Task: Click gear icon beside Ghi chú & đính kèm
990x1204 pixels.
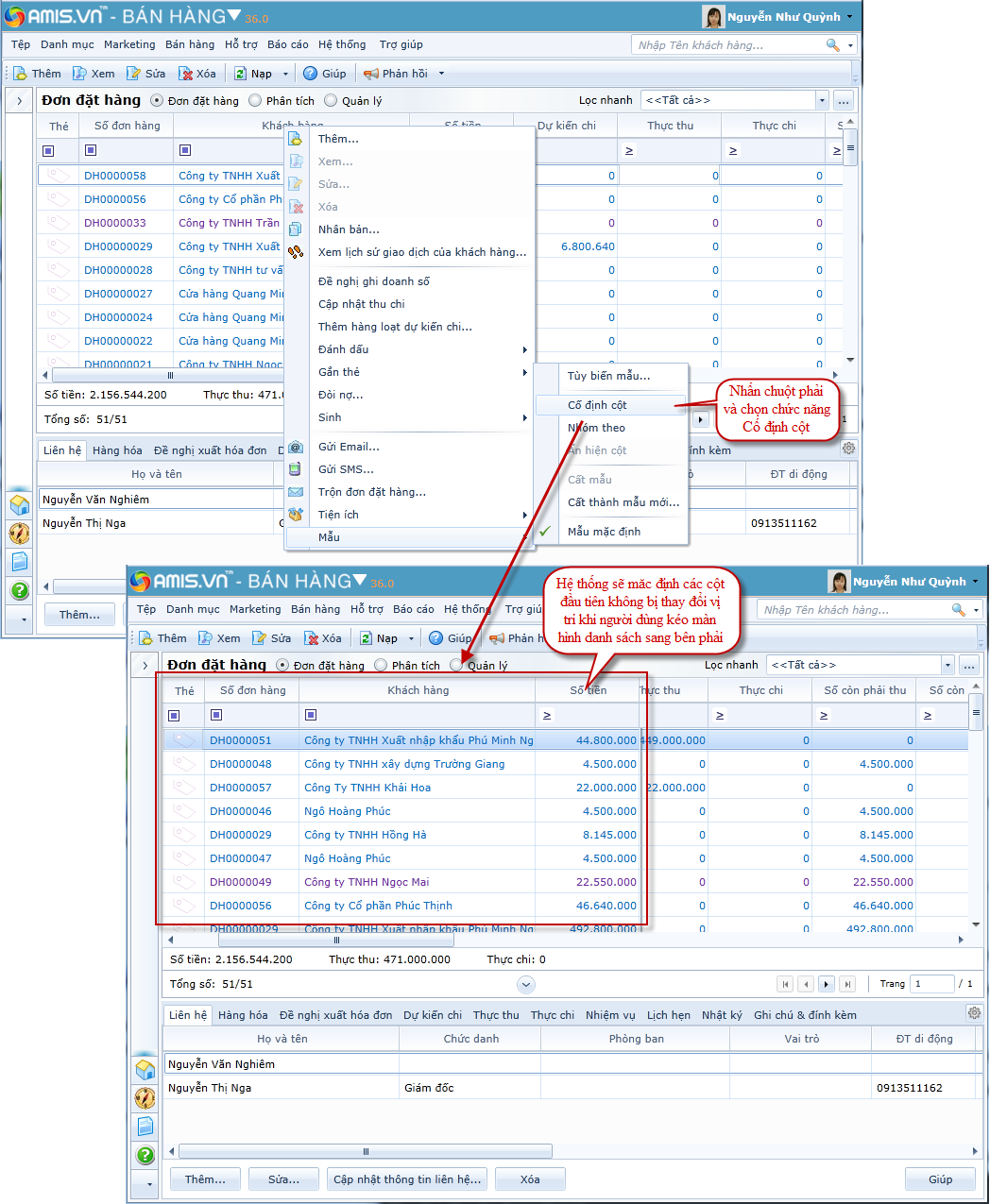Action: 974,1012
